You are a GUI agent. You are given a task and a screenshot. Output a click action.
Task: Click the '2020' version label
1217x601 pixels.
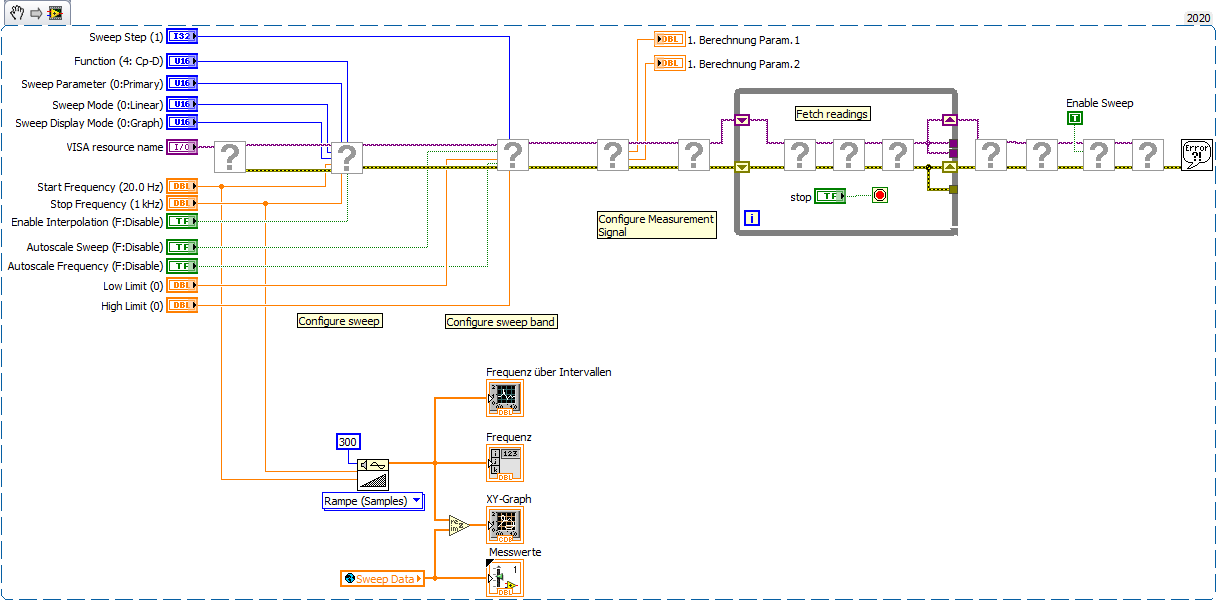tap(1198, 18)
